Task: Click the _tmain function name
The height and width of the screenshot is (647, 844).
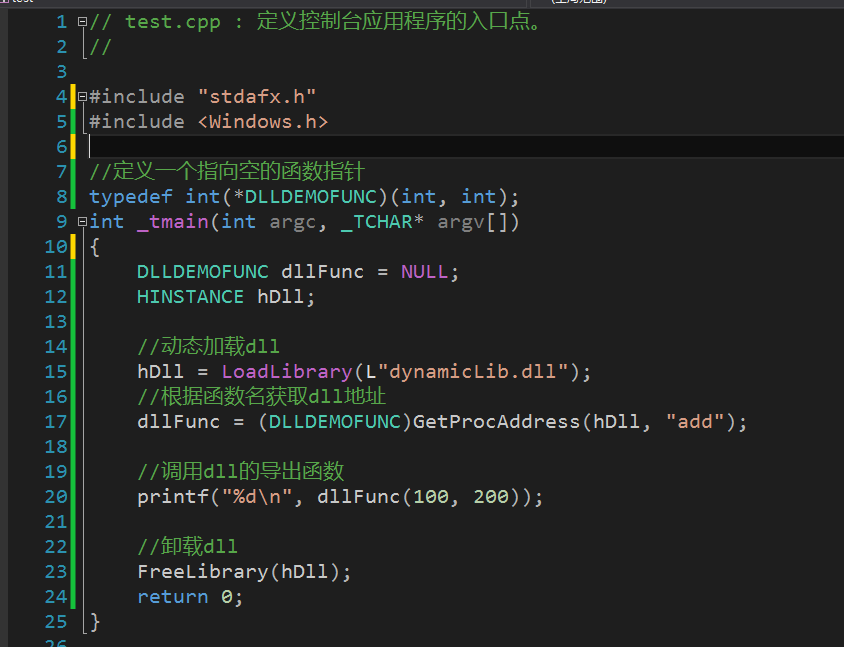Action: 173,222
